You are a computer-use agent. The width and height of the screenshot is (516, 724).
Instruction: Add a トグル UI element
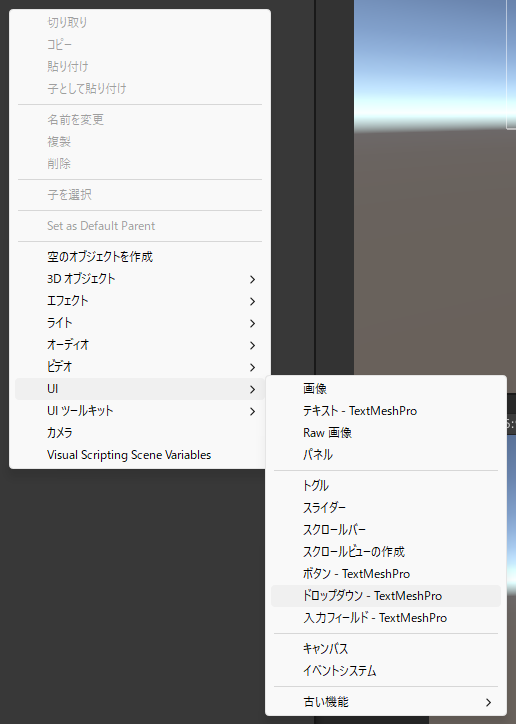[386, 486]
